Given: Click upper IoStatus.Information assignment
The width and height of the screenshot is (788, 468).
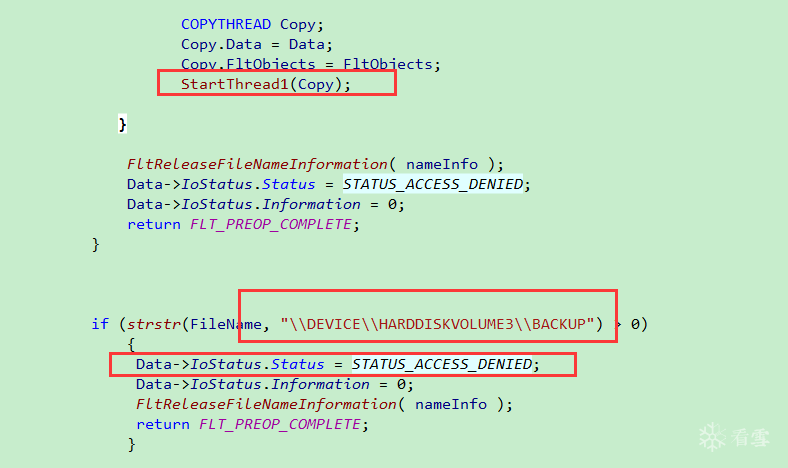Looking at the screenshot, I should (x=265, y=205).
